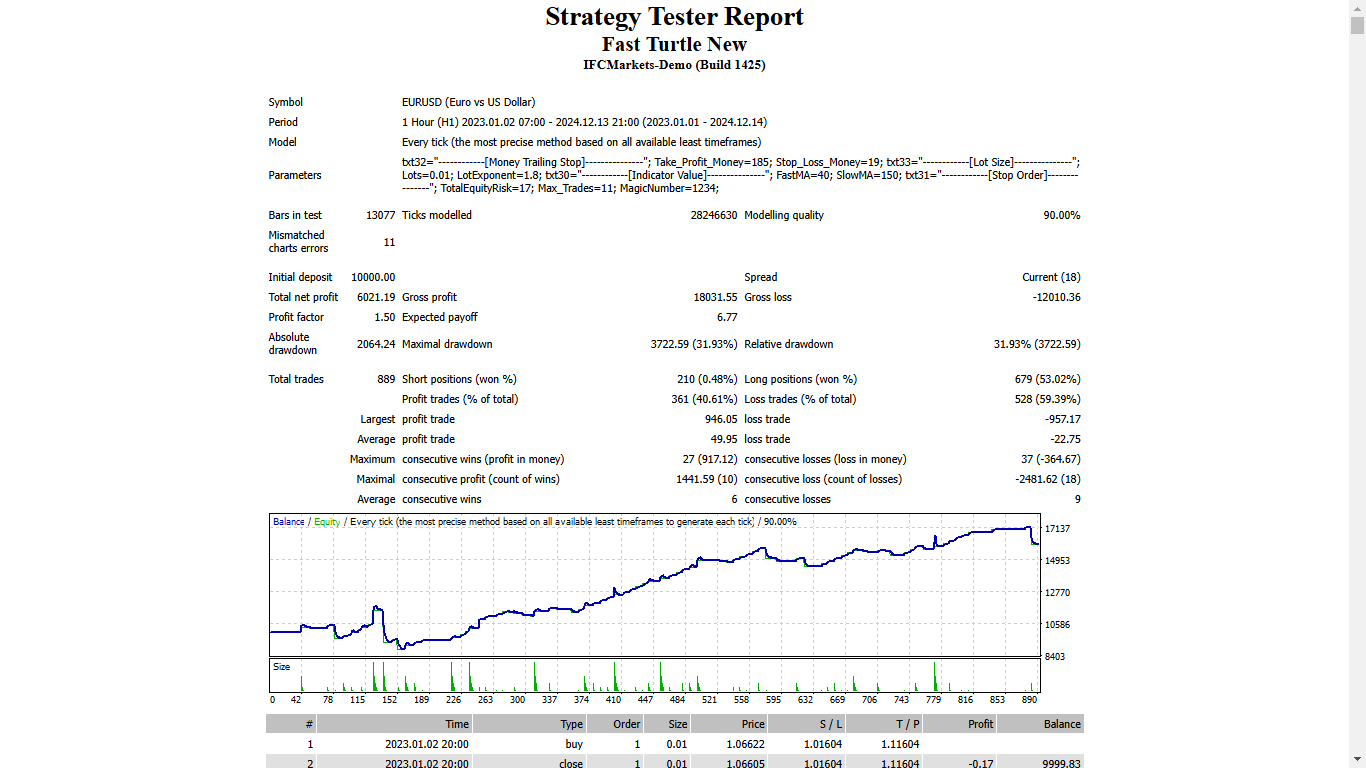1366x768 pixels.
Task: Click the 'Bars in test' value 13077
Action: [381, 215]
